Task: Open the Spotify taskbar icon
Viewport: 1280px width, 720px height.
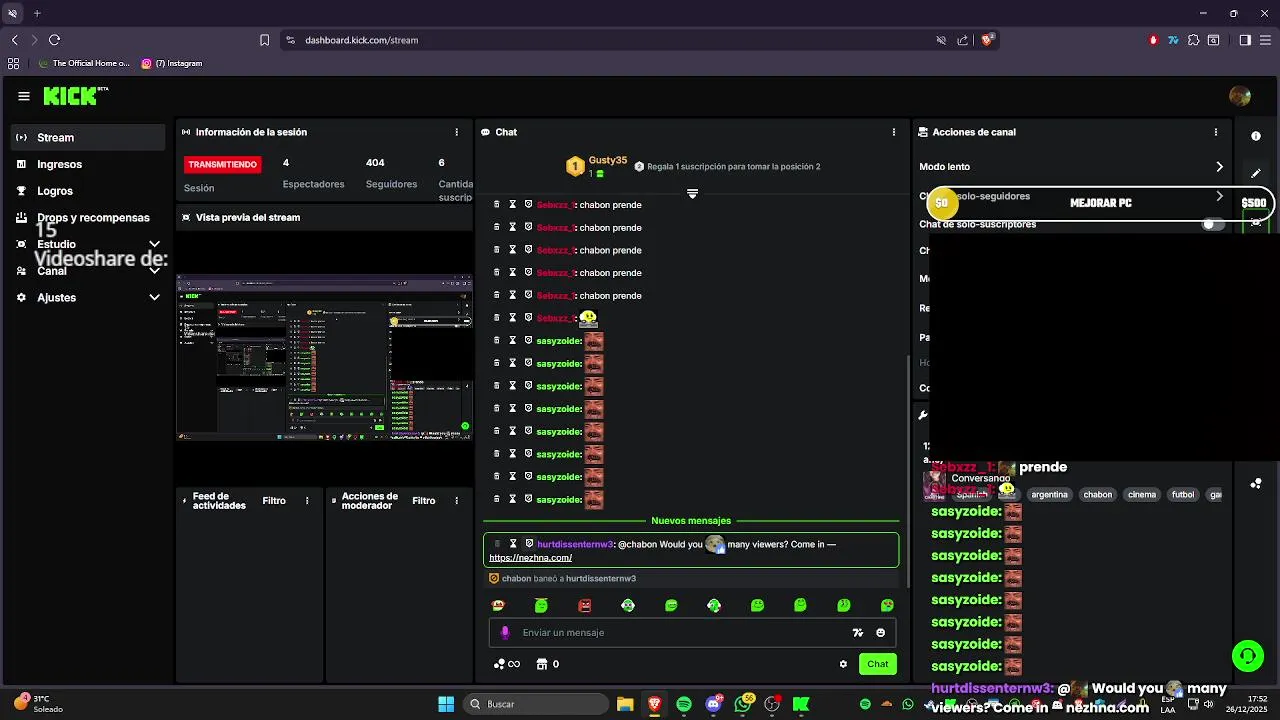Action: coord(684,704)
